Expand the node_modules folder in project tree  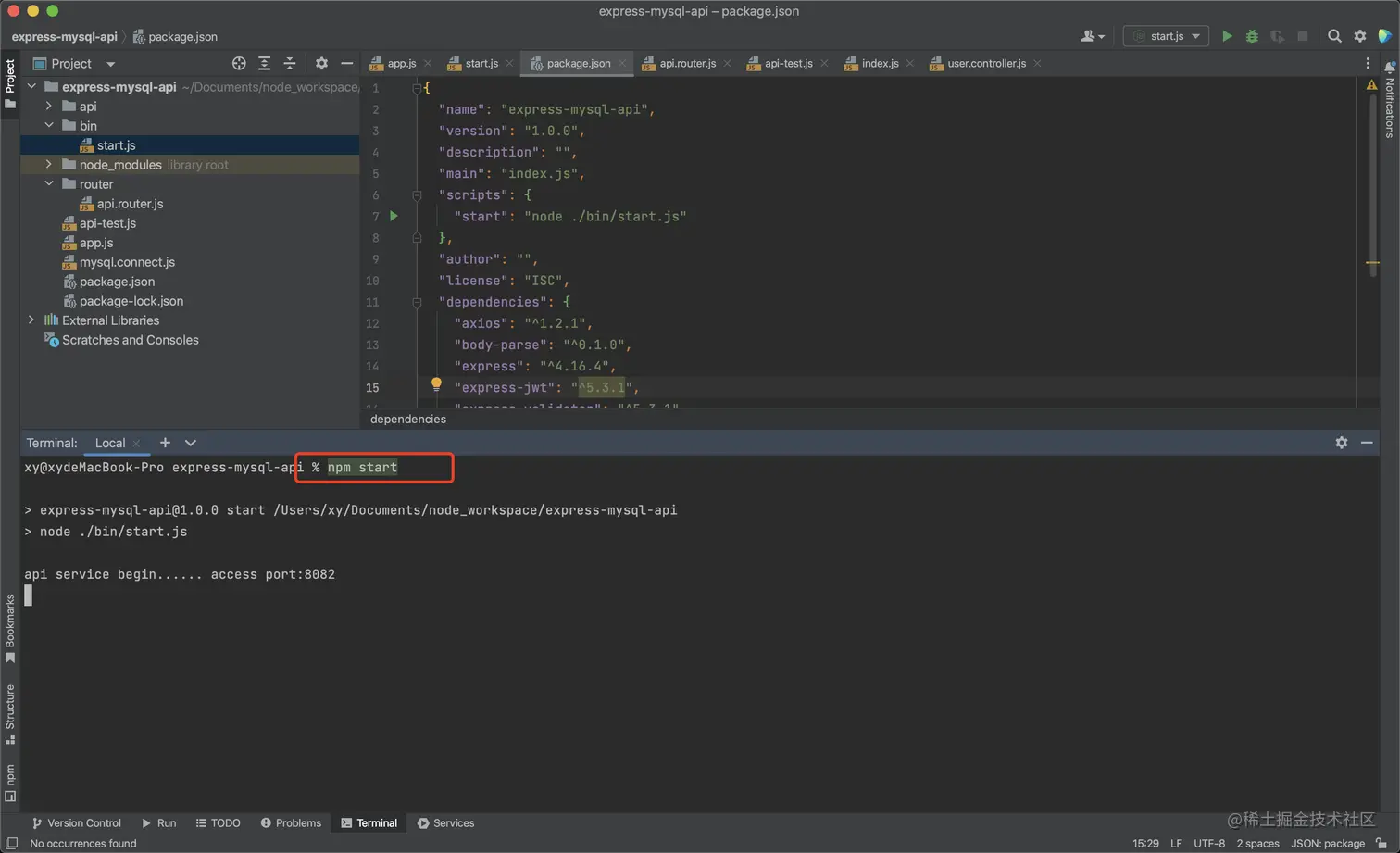(49, 165)
